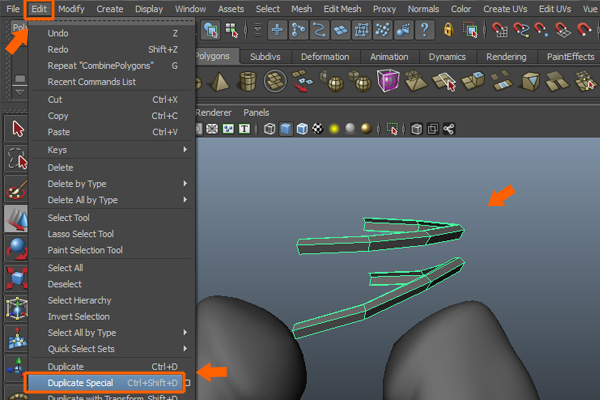The height and width of the screenshot is (400, 600).
Task: Expand Quick Select Sets submenu
Action: pos(112,349)
